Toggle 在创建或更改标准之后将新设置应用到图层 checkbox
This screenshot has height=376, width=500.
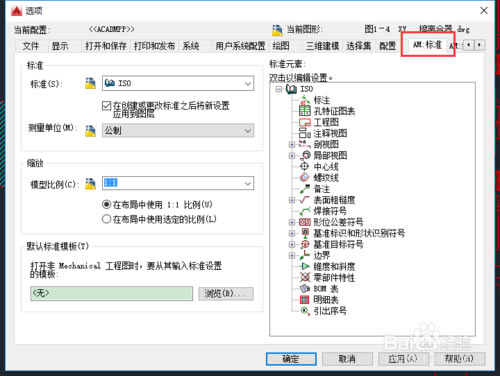(106, 106)
